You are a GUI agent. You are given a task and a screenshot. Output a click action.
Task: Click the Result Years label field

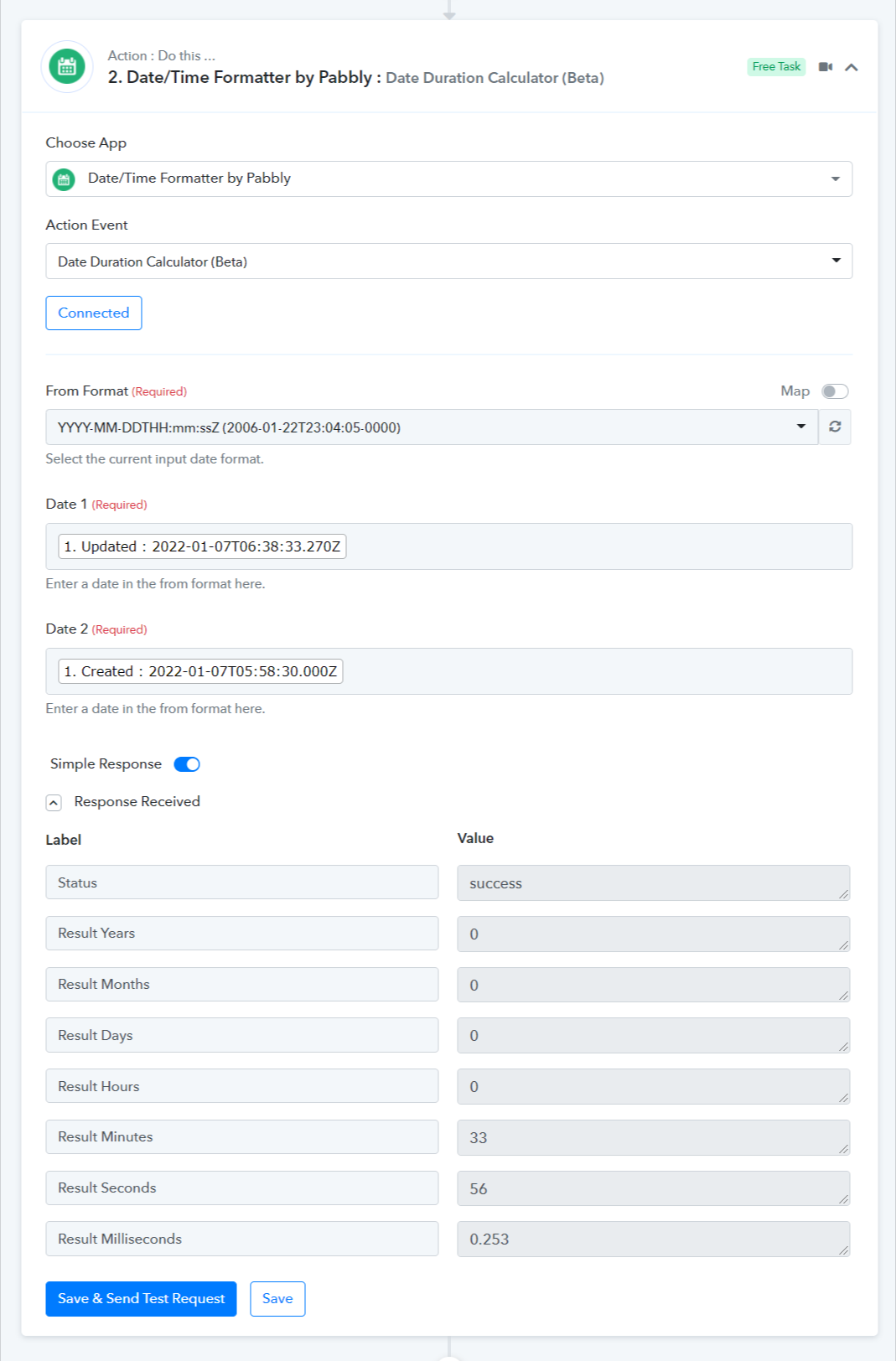tap(242, 934)
